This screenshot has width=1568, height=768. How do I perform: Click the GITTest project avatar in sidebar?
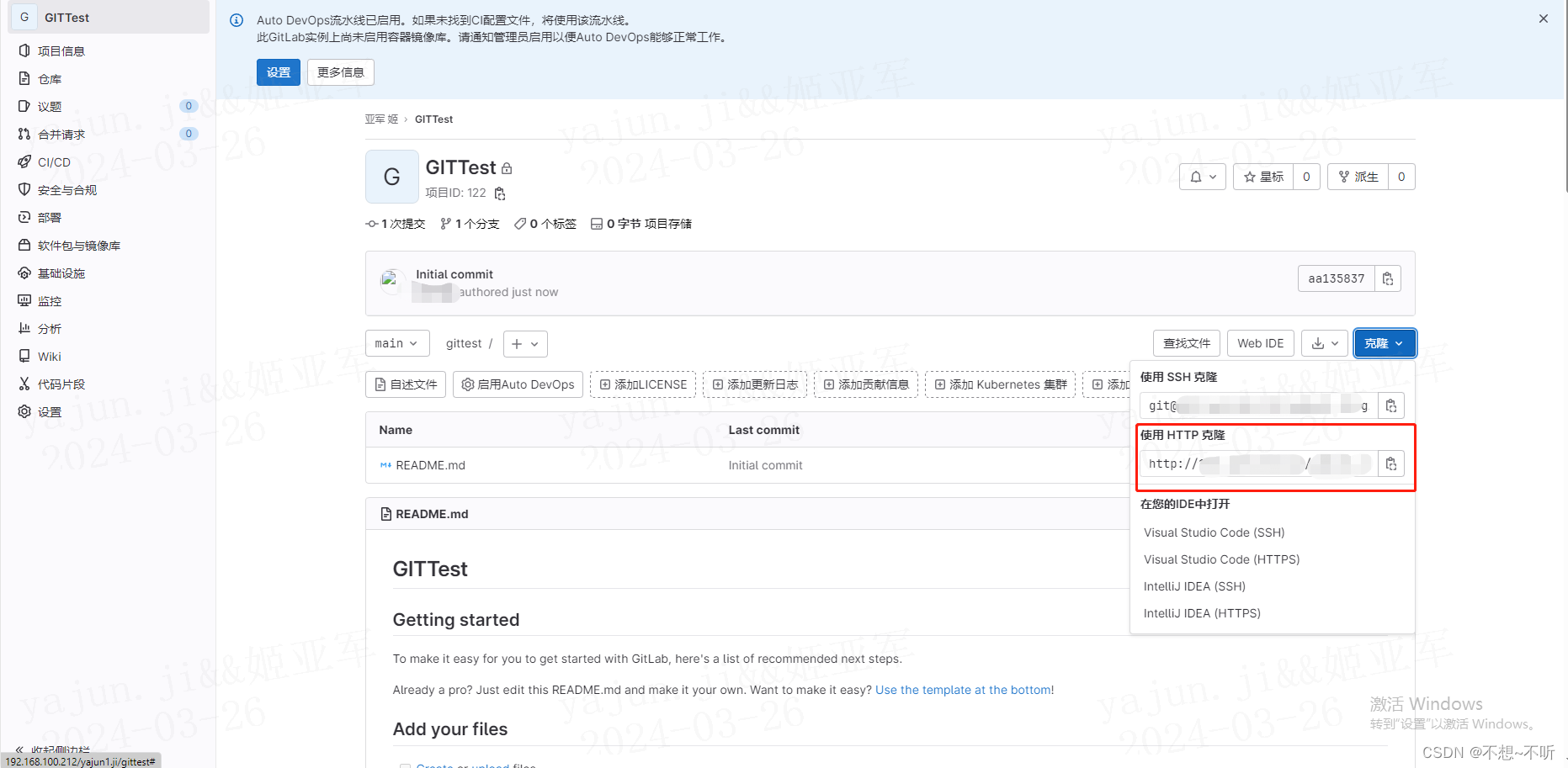point(24,17)
